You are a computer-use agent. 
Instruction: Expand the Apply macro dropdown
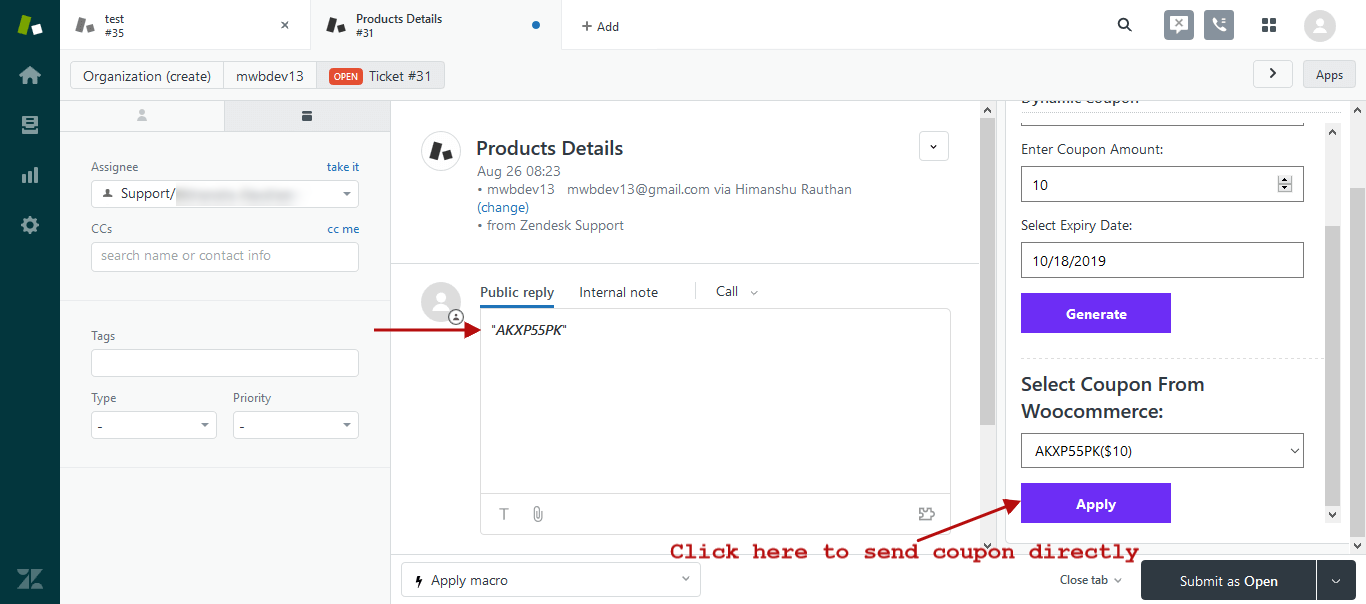tap(550, 580)
